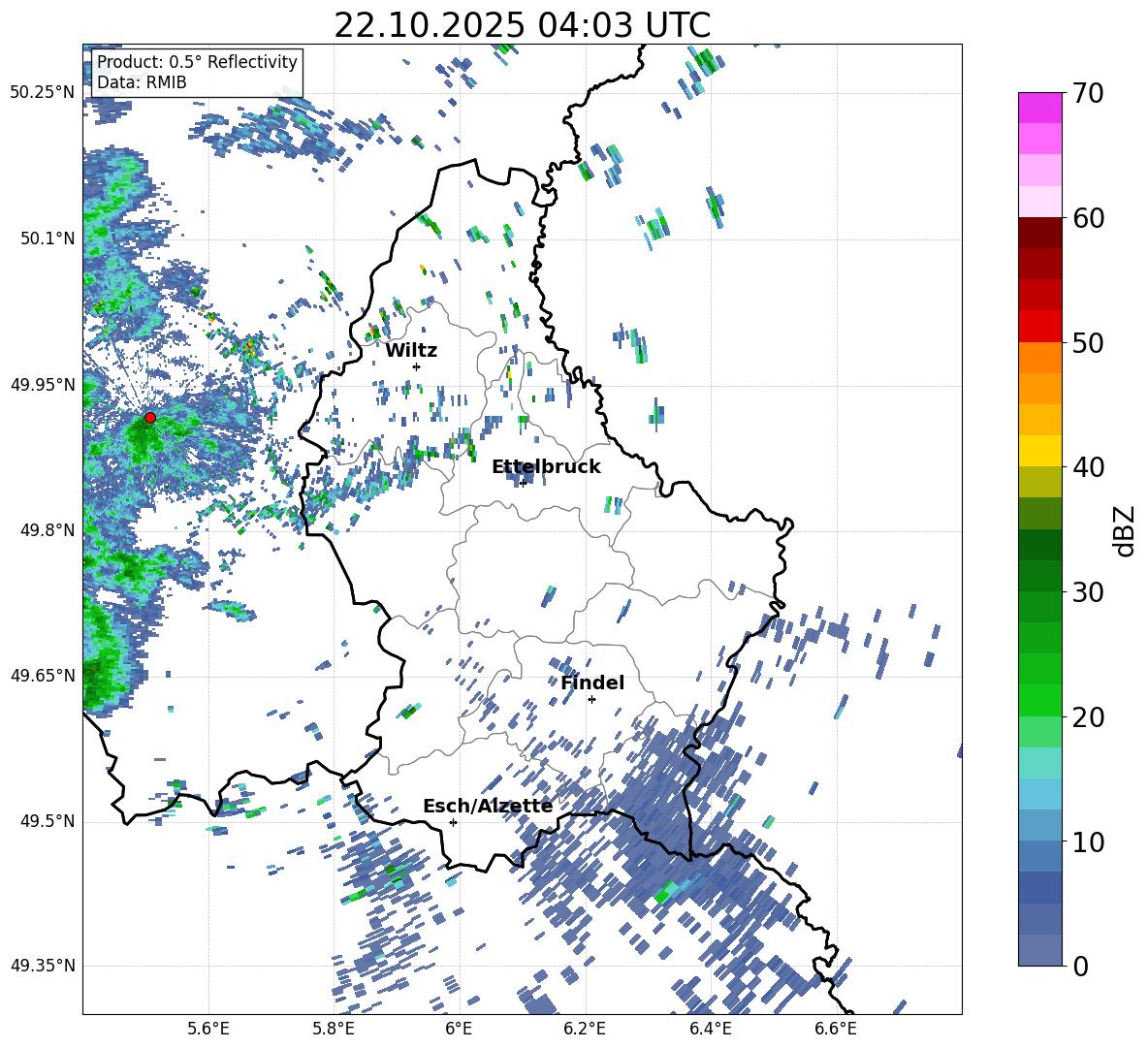
Task: Click the Wiltz city label
Action: 411,351
